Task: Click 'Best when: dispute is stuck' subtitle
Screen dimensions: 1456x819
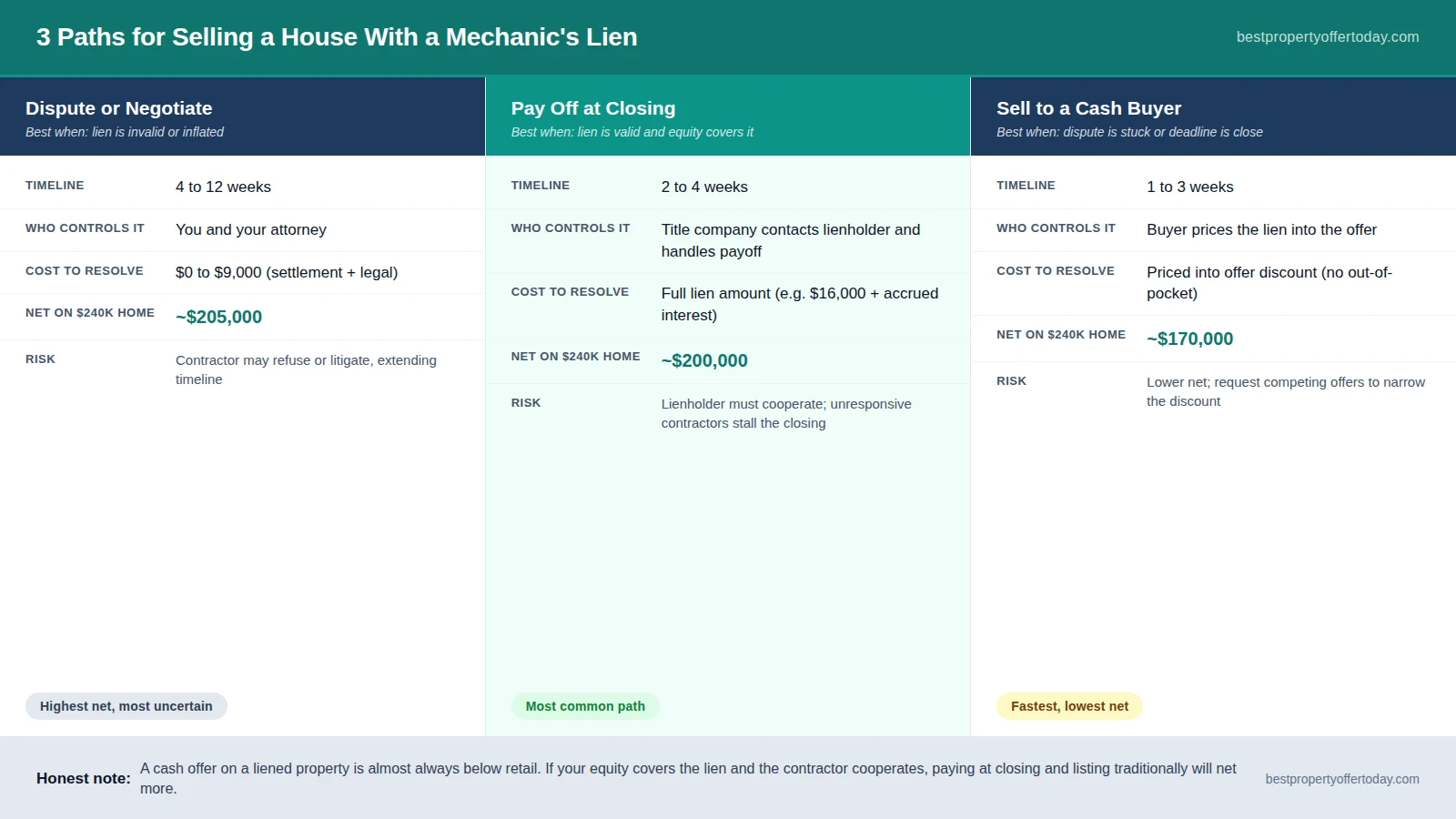Action: click(1129, 132)
